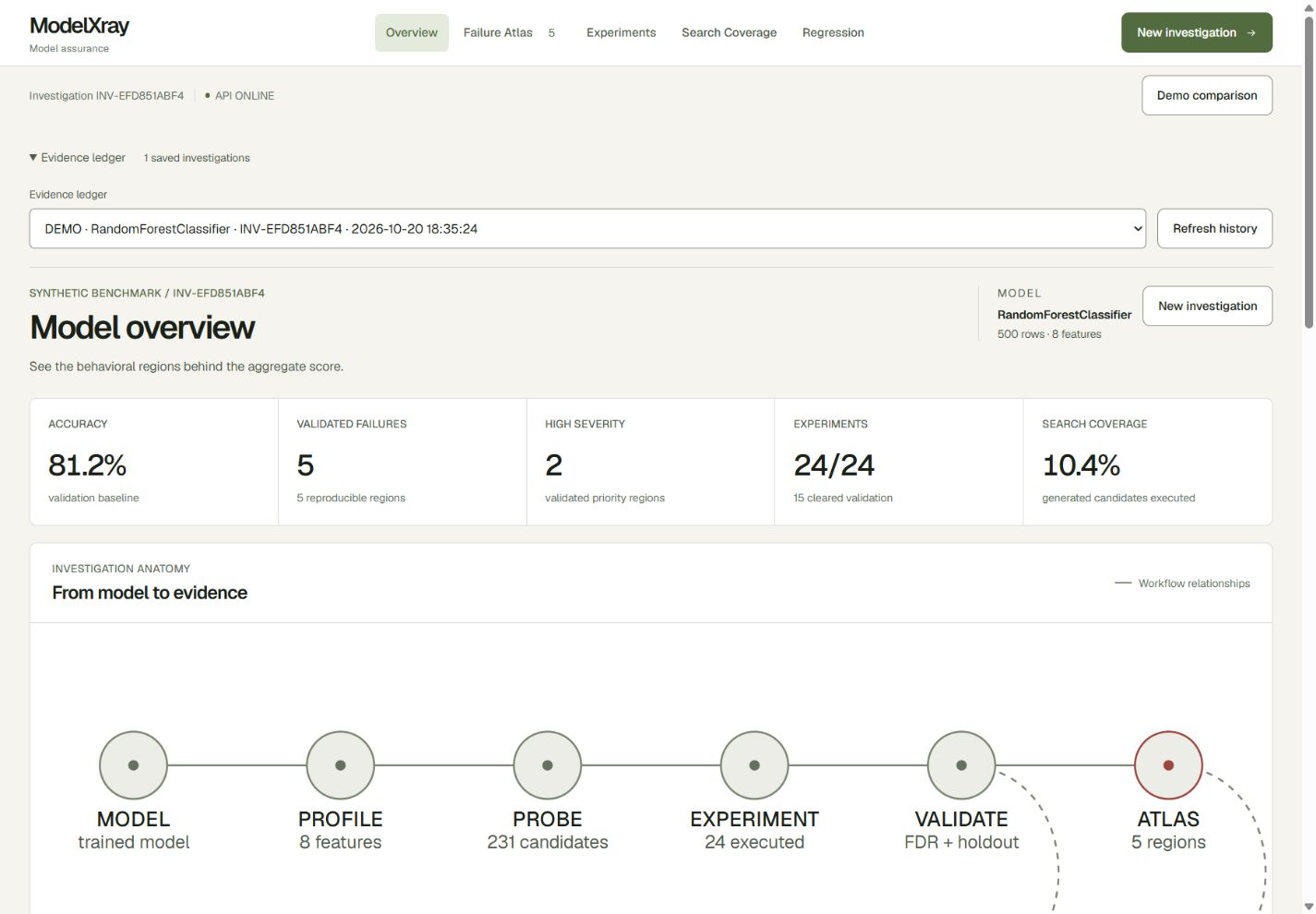Click the Validated Failures metric card
This screenshot has width=1316, height=914.
[x=403, y=462]
